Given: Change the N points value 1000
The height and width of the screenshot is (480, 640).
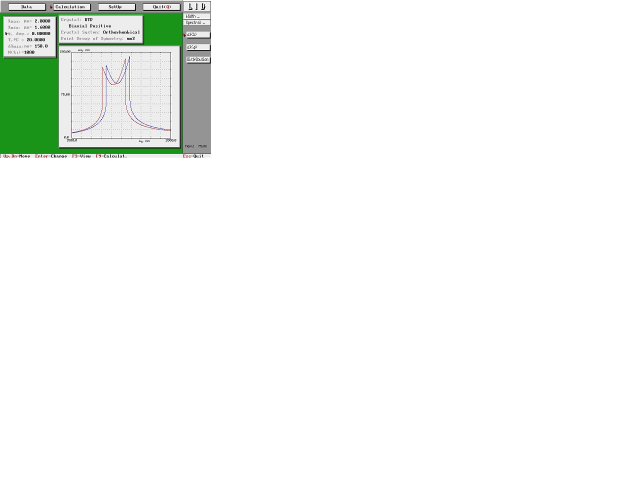Looking at the screenshot, I should click(x=29, y=52).
